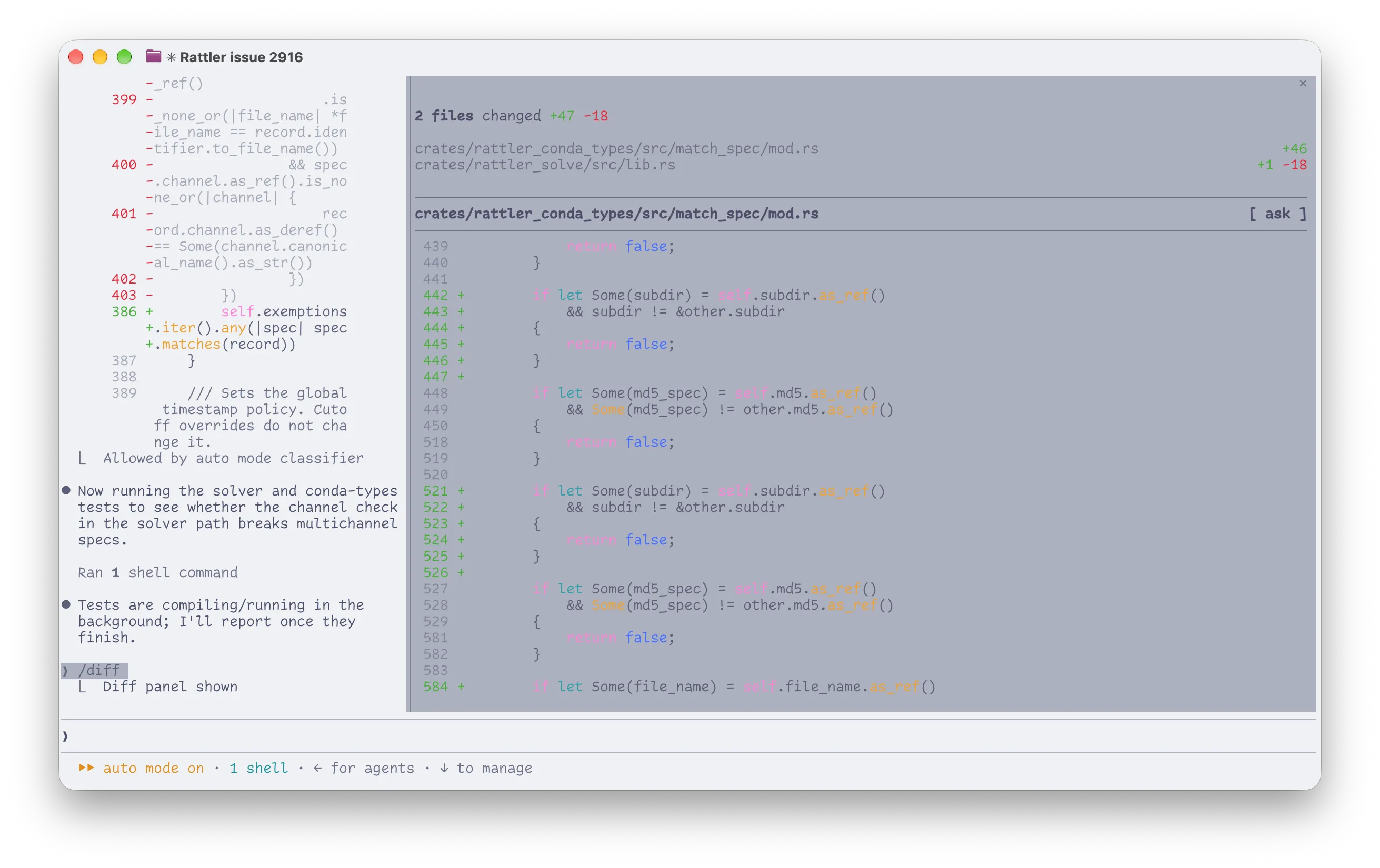This screenshot has height=868, width=1380.
Task: Click the Now running the solver message bullet
Action: coord(66,490)
